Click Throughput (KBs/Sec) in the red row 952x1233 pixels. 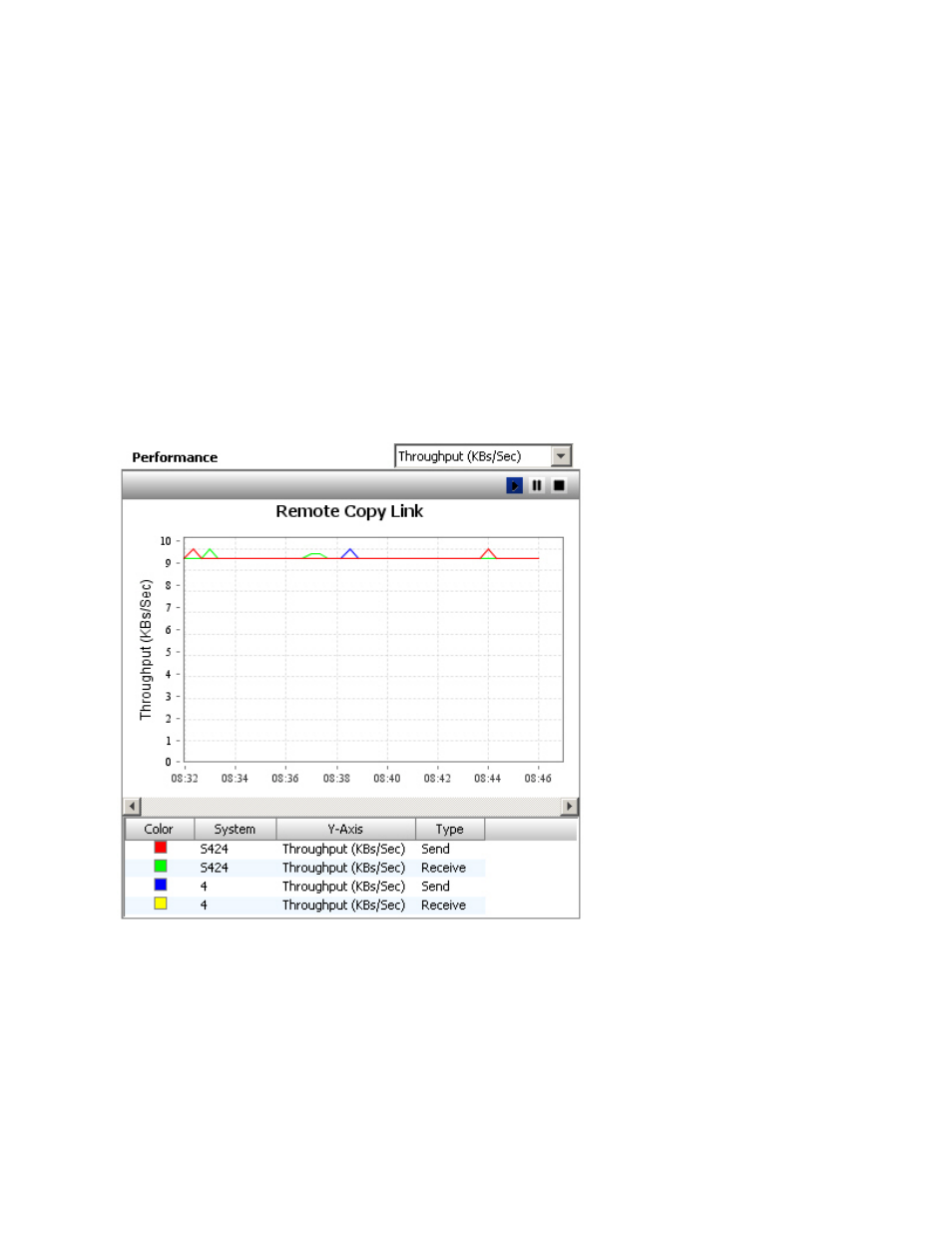coord(343,850)
